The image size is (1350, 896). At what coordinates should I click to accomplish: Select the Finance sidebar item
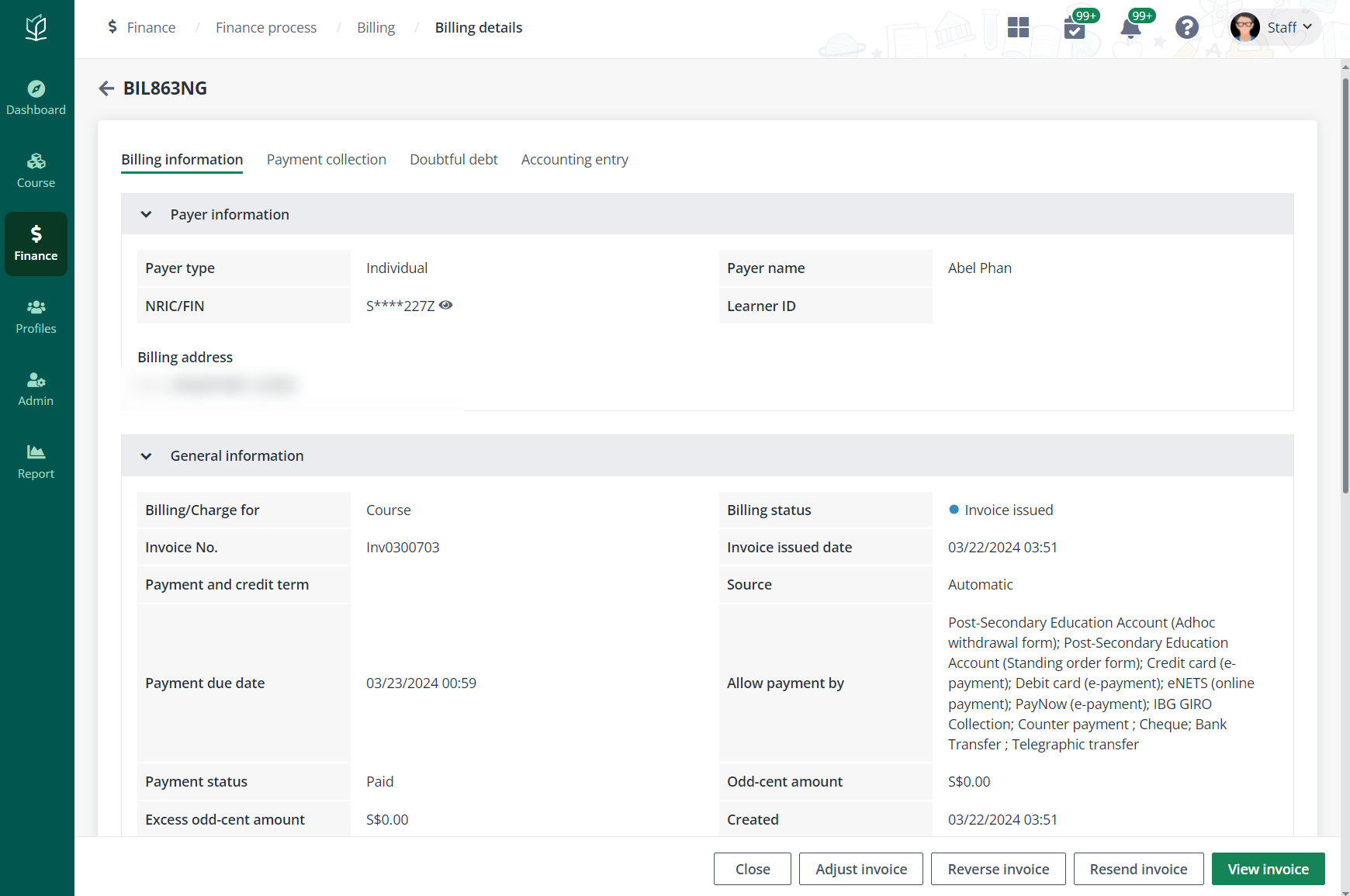tap(36, 244)
